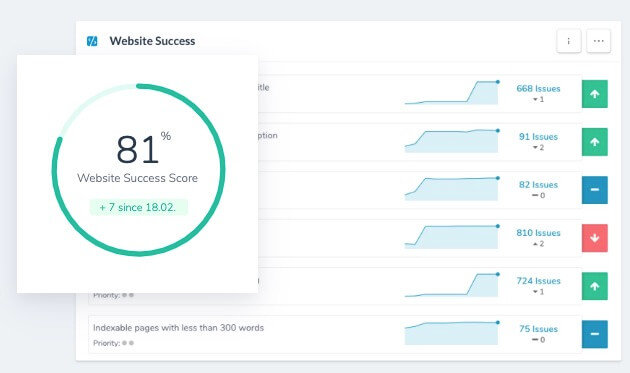Open the 724 Issues link
Screen dimensions: 630x373
pyautogui.click(x=538, y=281)
